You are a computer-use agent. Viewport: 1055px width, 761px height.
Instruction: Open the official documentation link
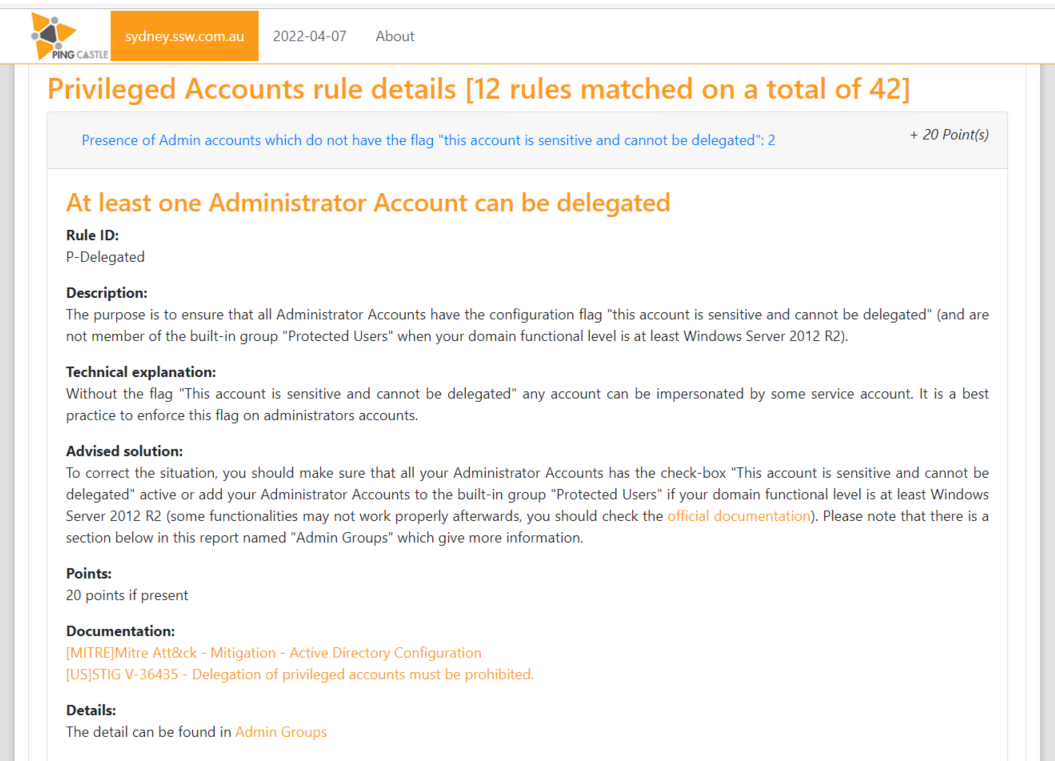click(x=738, y=516)
